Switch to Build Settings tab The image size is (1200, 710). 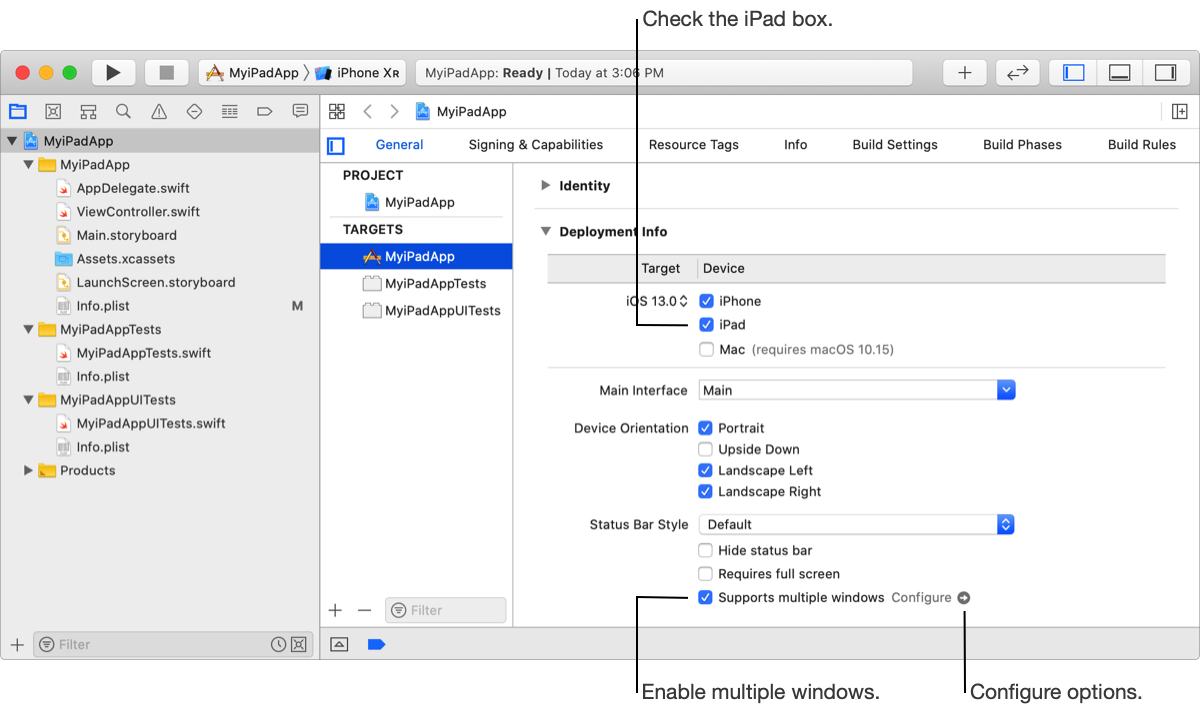895,145
